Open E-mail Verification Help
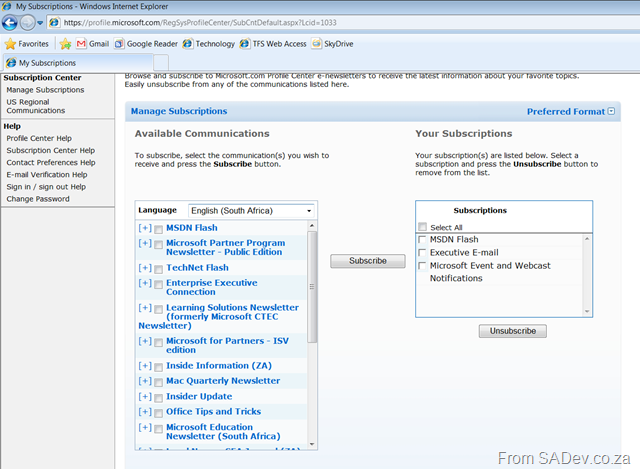Viewport: 640px width, 469px height. click(x=47, y=175)
